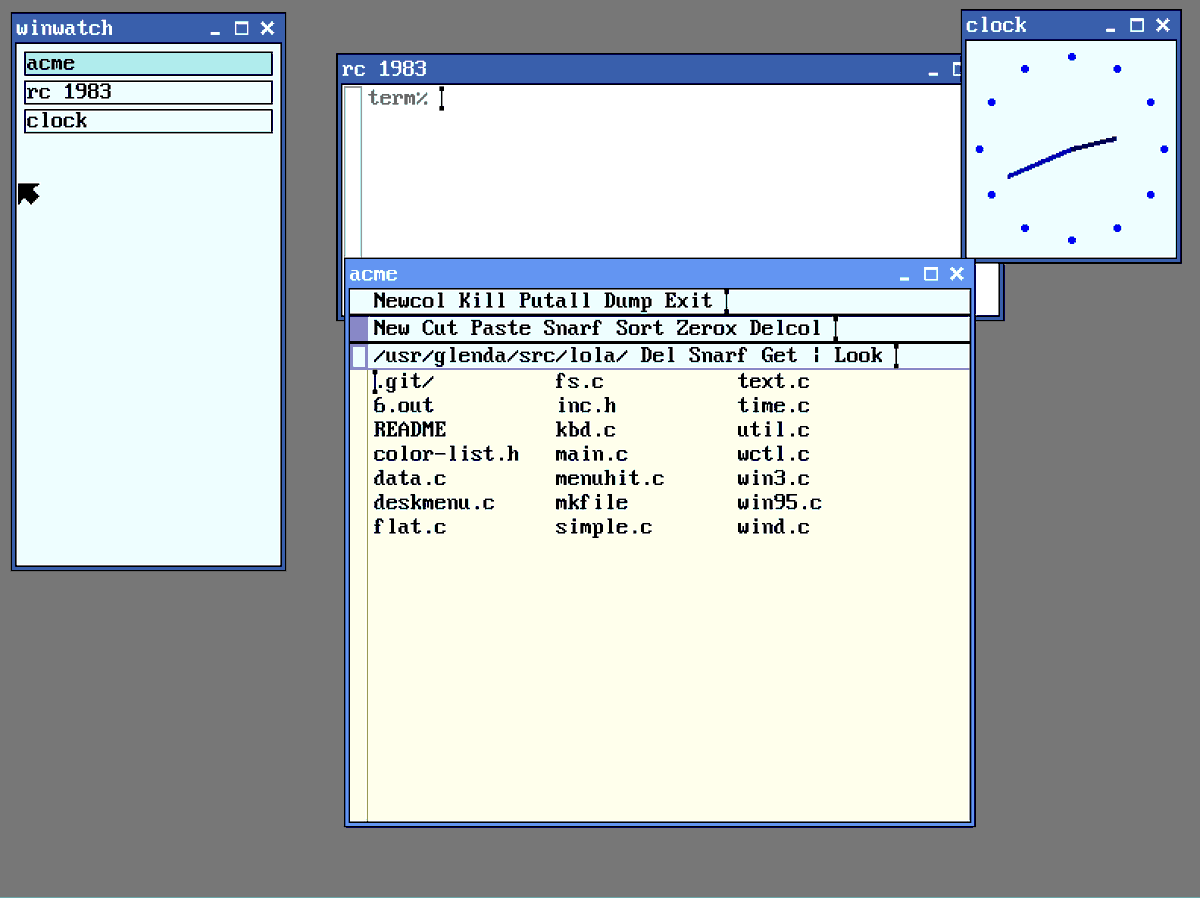Open time.c in acme listing
Image resolution: width=1200 pixels, height=898 pixels.
pyautogui.click(x=774, y=405)
